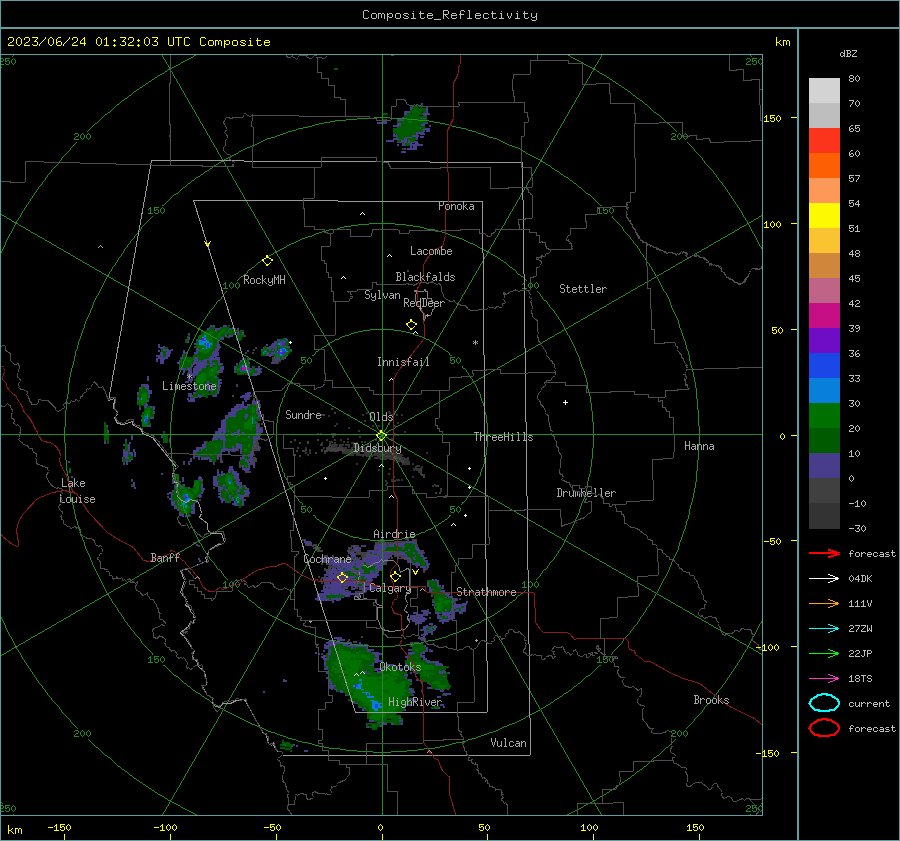
Task: Click the Vulcan town label
Action: coord(508,743)
